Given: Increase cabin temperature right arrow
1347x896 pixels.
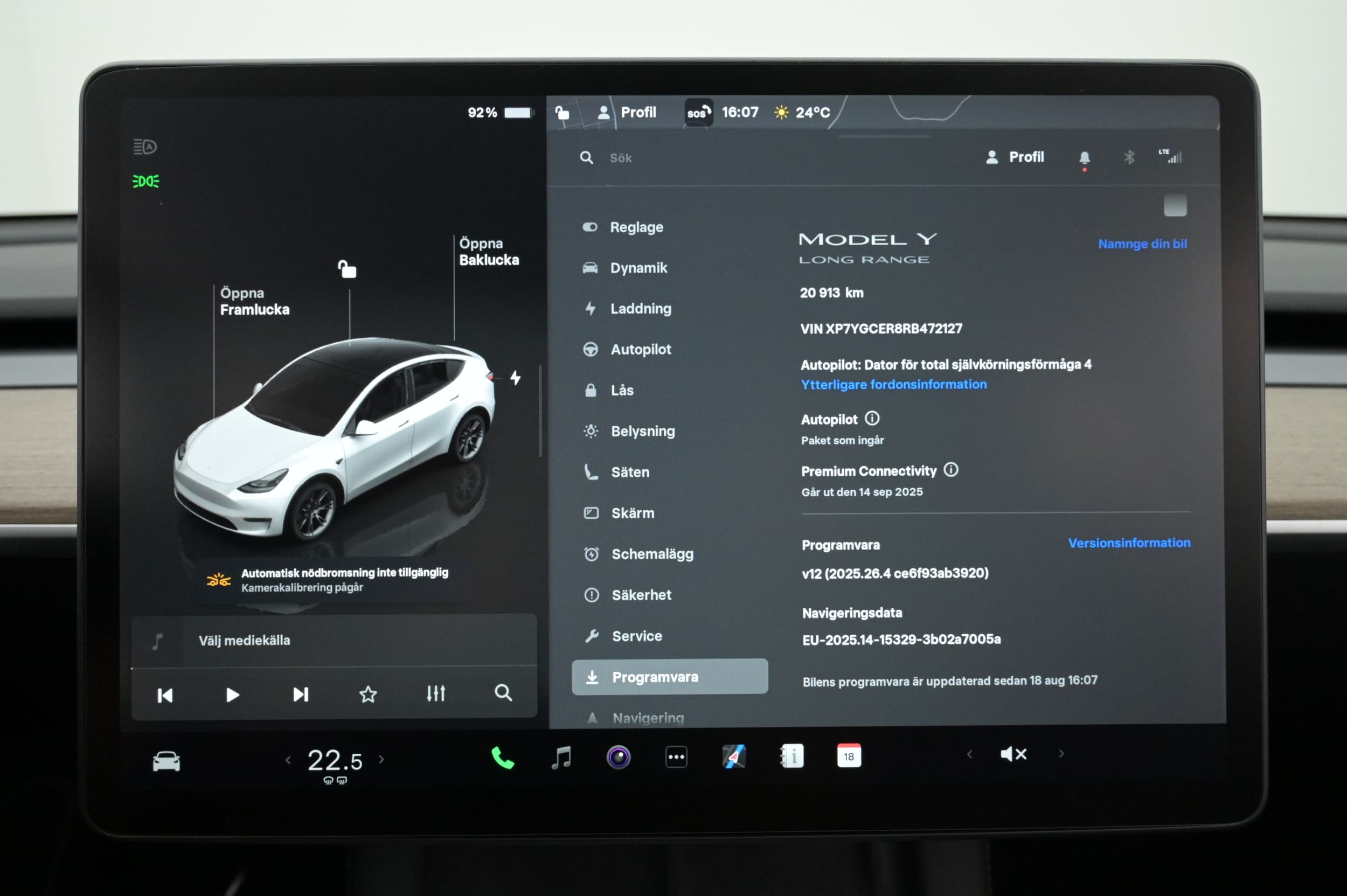Looking at the screenshot, I should click(x=382, y=760).
